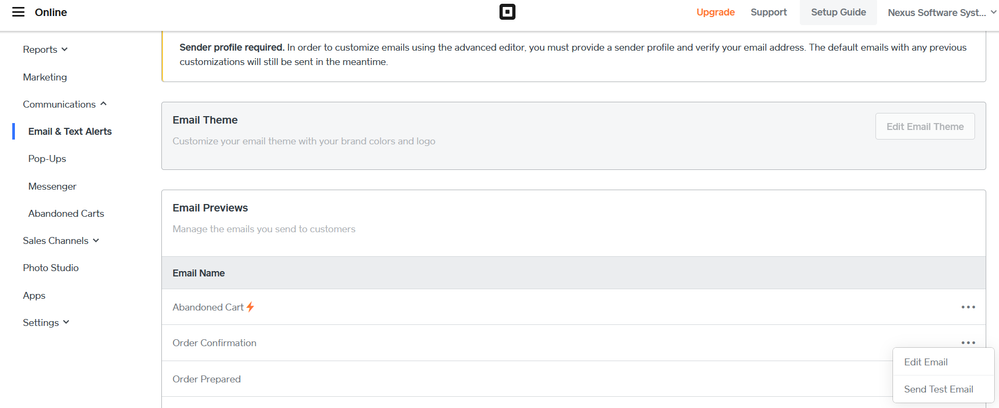Open Pop-Ups in the sidebar
999x408 pixels.
coord(47,159)
